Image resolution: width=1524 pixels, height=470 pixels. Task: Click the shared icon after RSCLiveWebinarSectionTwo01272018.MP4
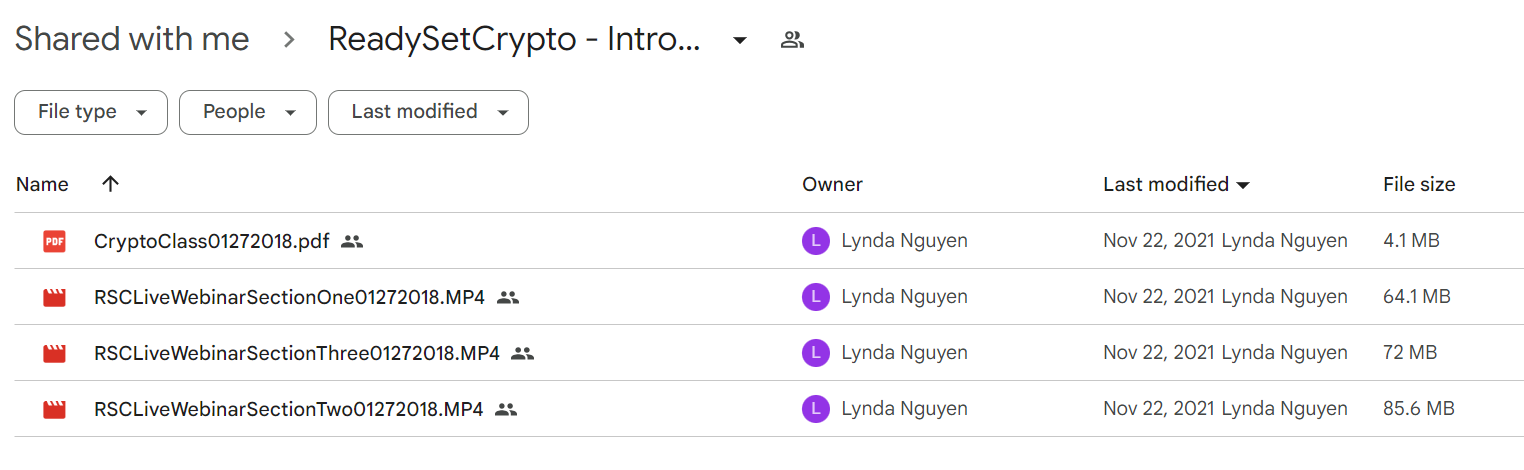tap(506, 409)
